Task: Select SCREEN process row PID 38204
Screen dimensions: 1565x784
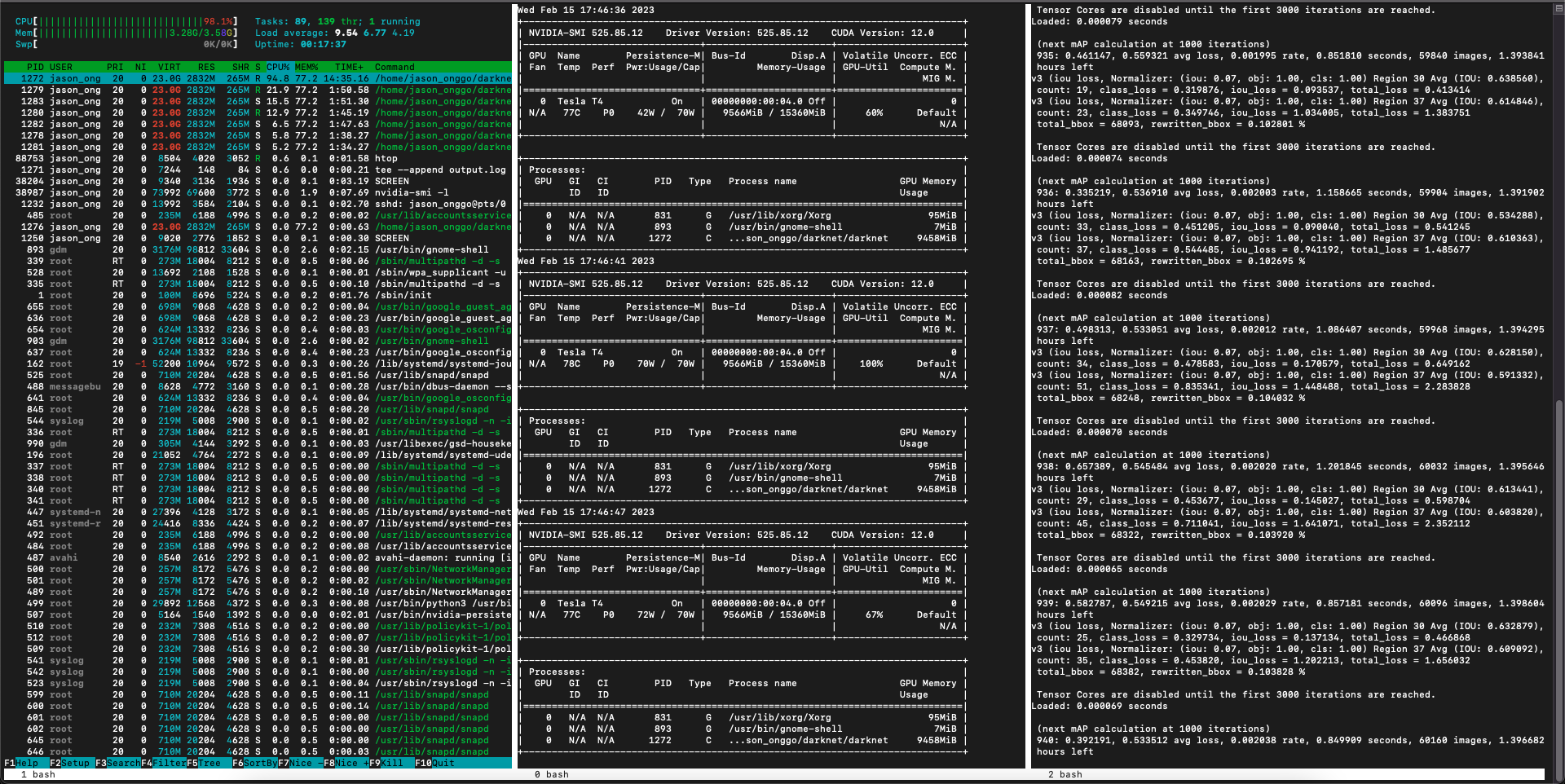Action: 258,181
